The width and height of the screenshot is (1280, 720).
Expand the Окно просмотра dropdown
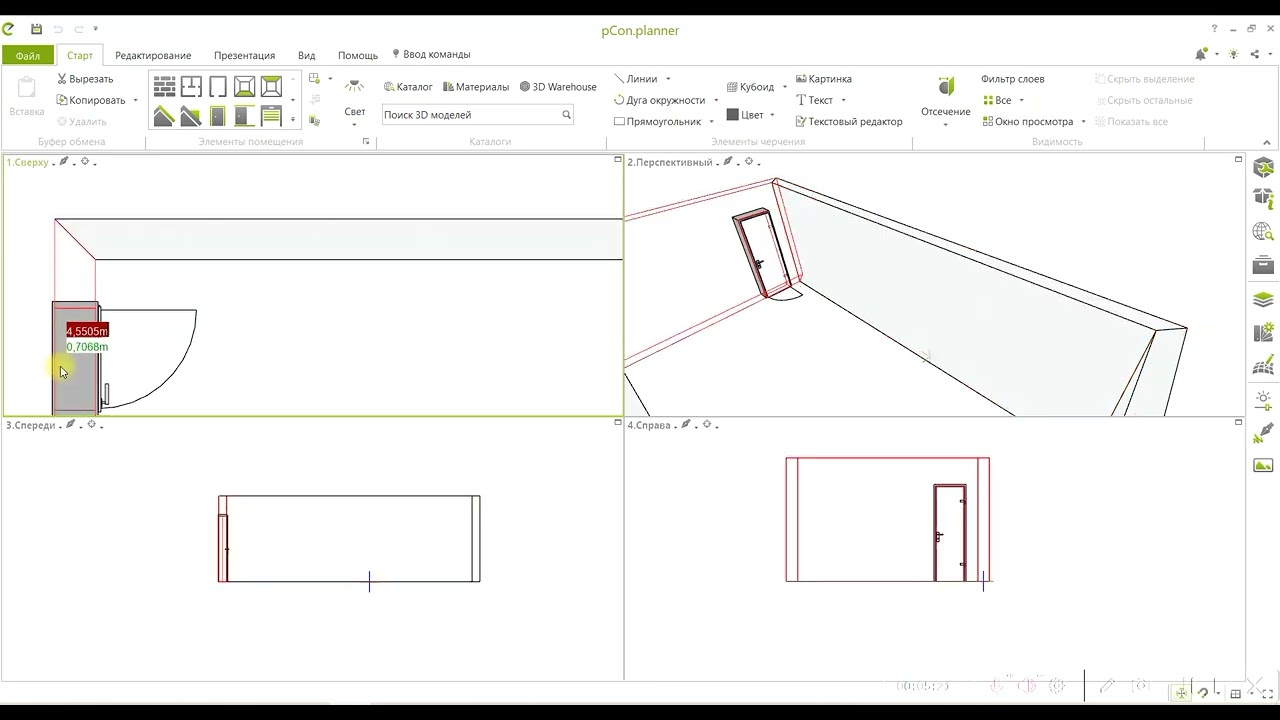coord(1083,122)
